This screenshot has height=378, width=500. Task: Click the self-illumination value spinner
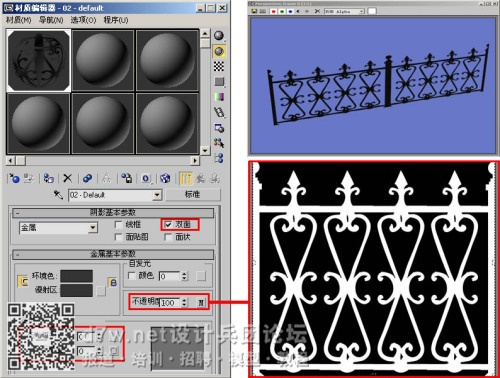(184, 276)
